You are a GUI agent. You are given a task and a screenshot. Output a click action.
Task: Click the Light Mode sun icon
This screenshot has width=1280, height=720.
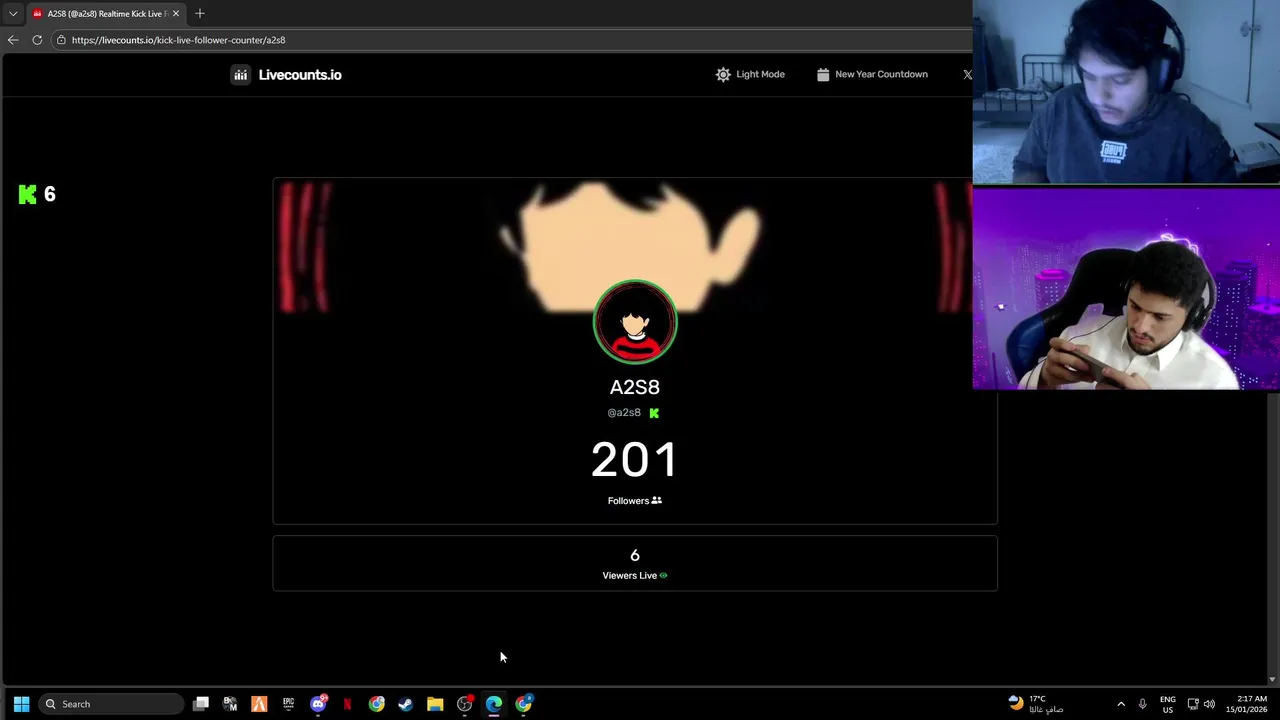[x=723, y=75]
